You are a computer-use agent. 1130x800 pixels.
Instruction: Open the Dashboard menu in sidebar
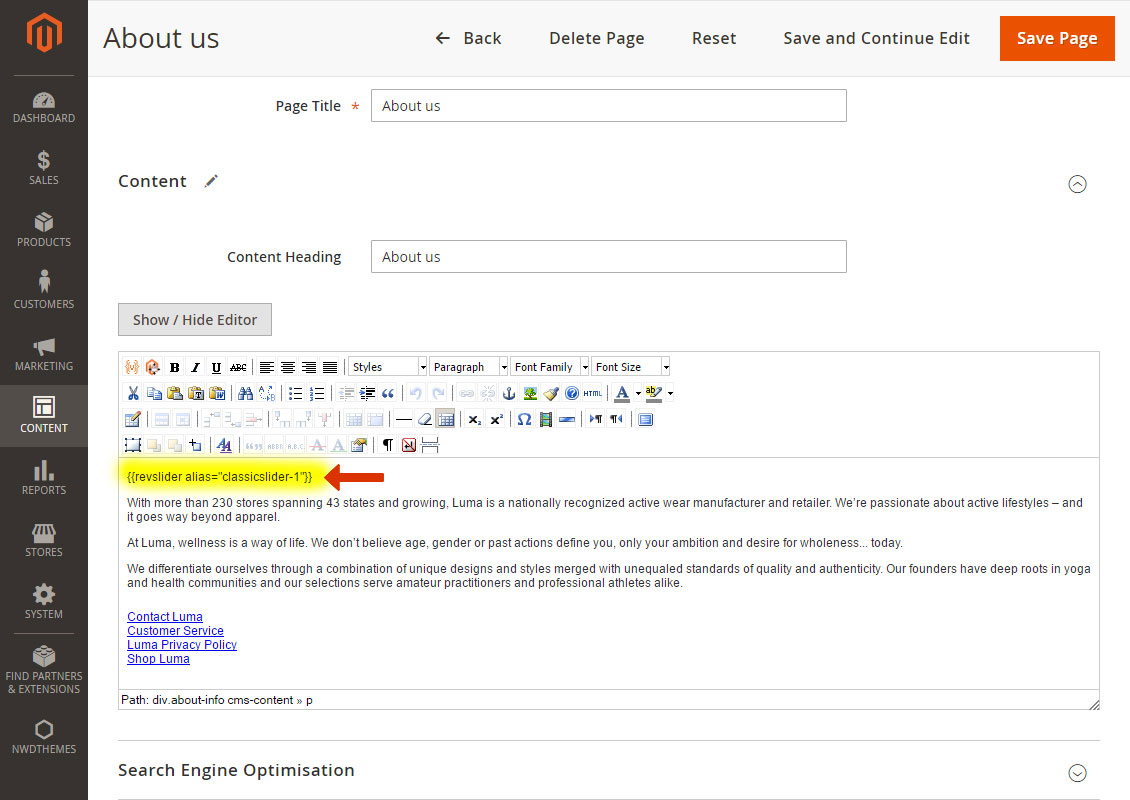[x=44, y=107]
